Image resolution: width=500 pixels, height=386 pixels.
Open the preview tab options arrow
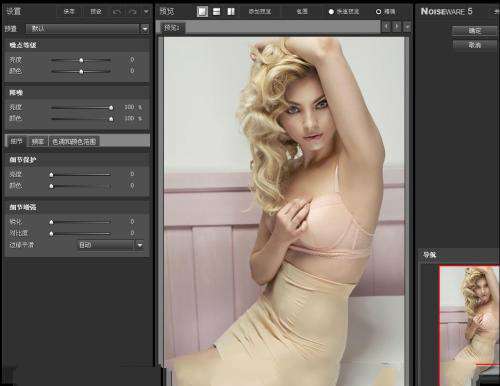coord(407,26)
